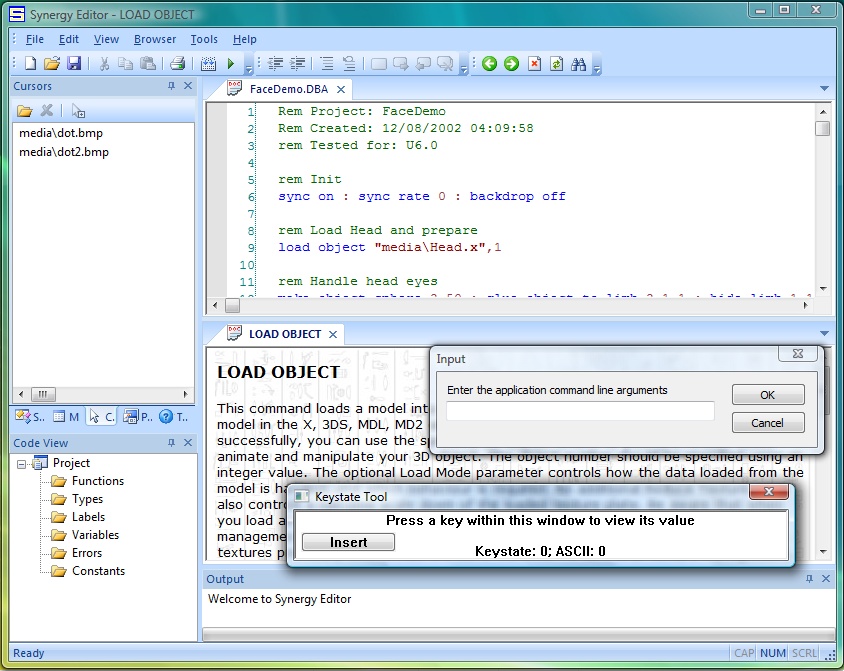Uncomment the selected lines icon
Image resolution: width=844 pixels, height=671 pixels.
[x=349, y=63]
